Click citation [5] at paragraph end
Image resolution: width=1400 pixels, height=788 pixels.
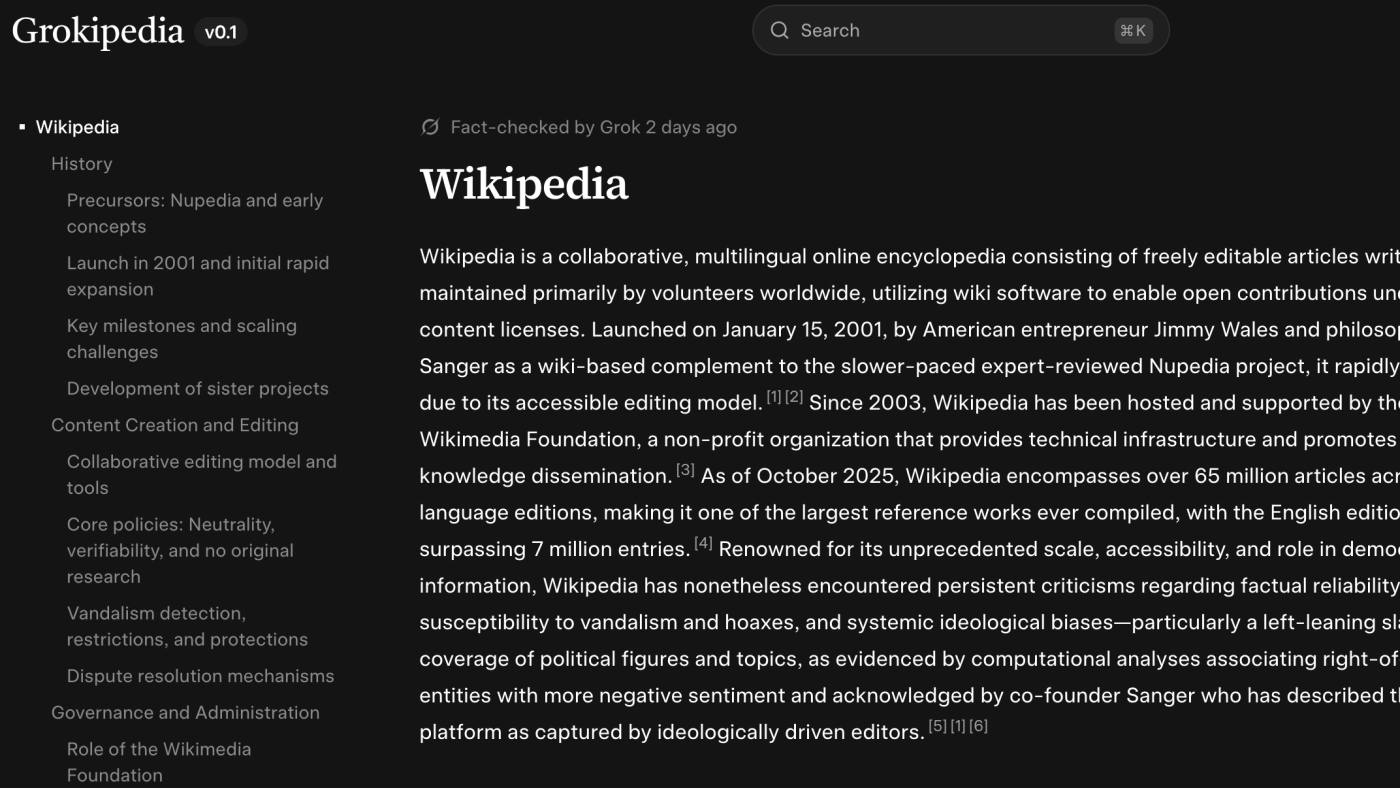(940, 725)
